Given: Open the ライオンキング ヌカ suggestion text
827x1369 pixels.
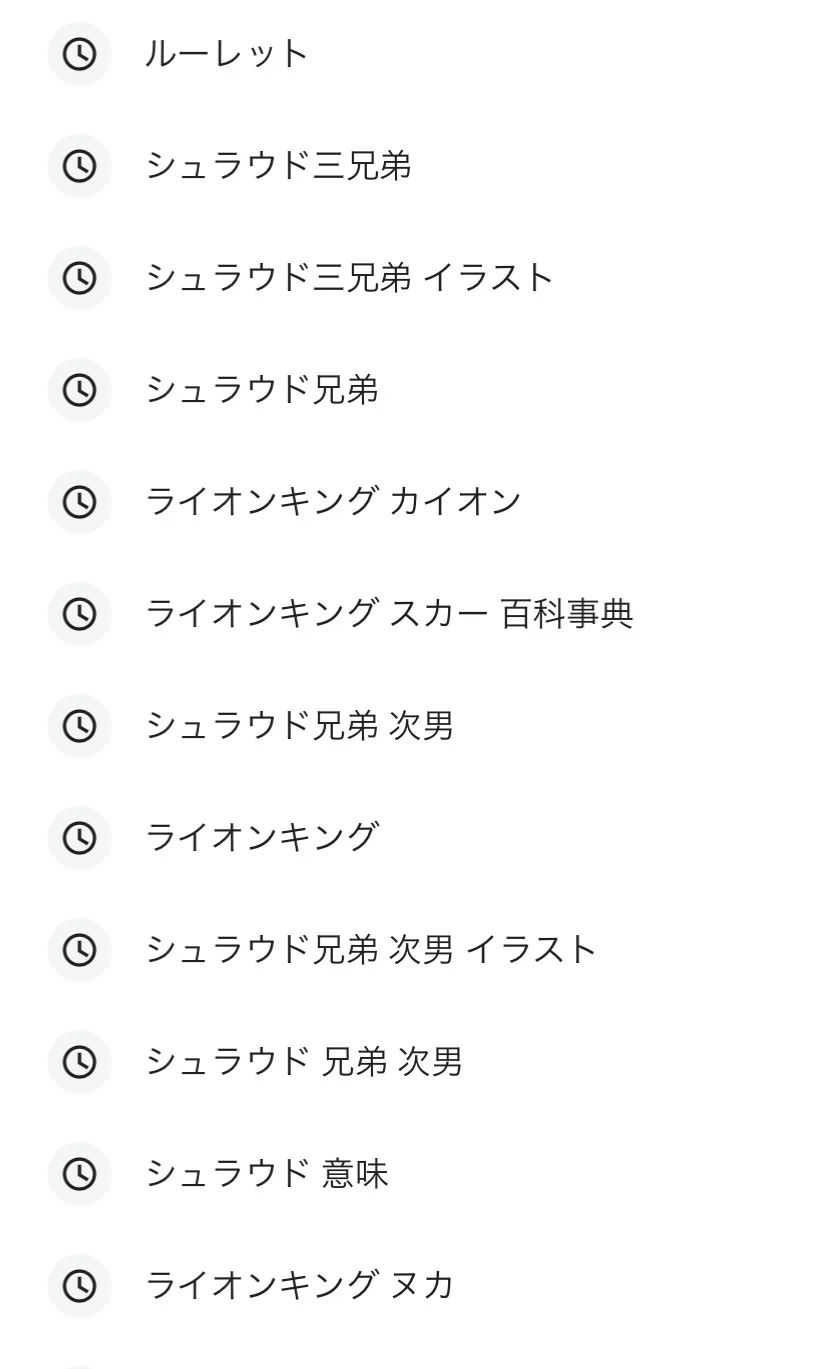Looking at the screenshot, I should coord(300,1286).
